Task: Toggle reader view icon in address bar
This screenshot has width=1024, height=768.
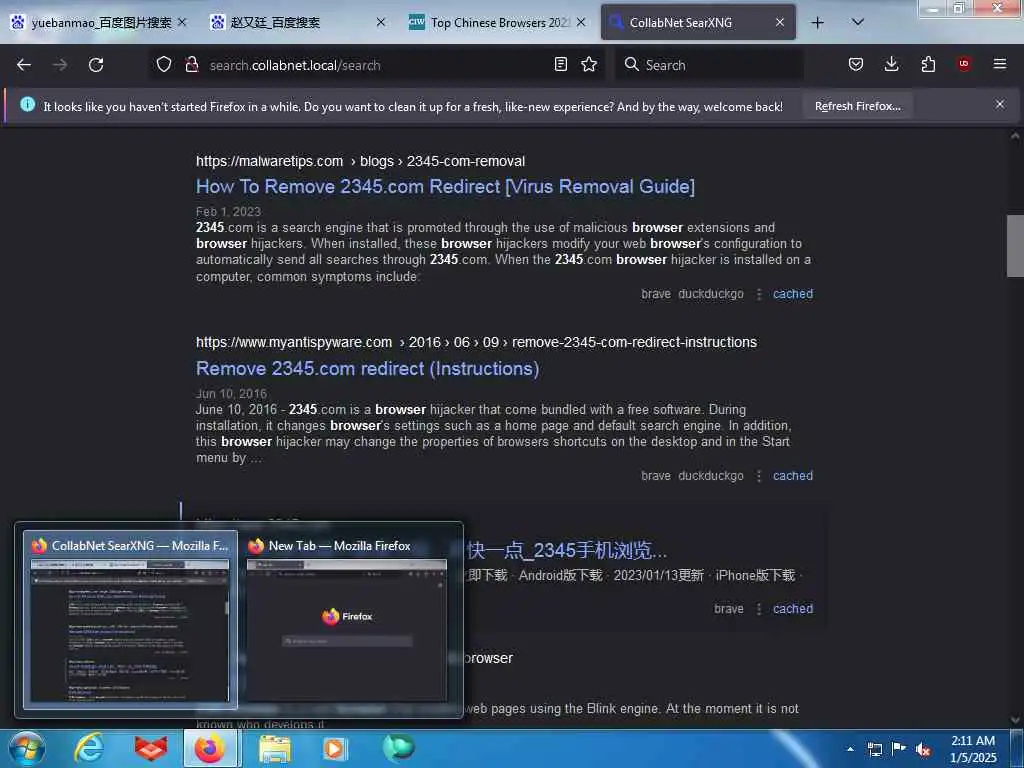Action: click(x=560, y=64)
